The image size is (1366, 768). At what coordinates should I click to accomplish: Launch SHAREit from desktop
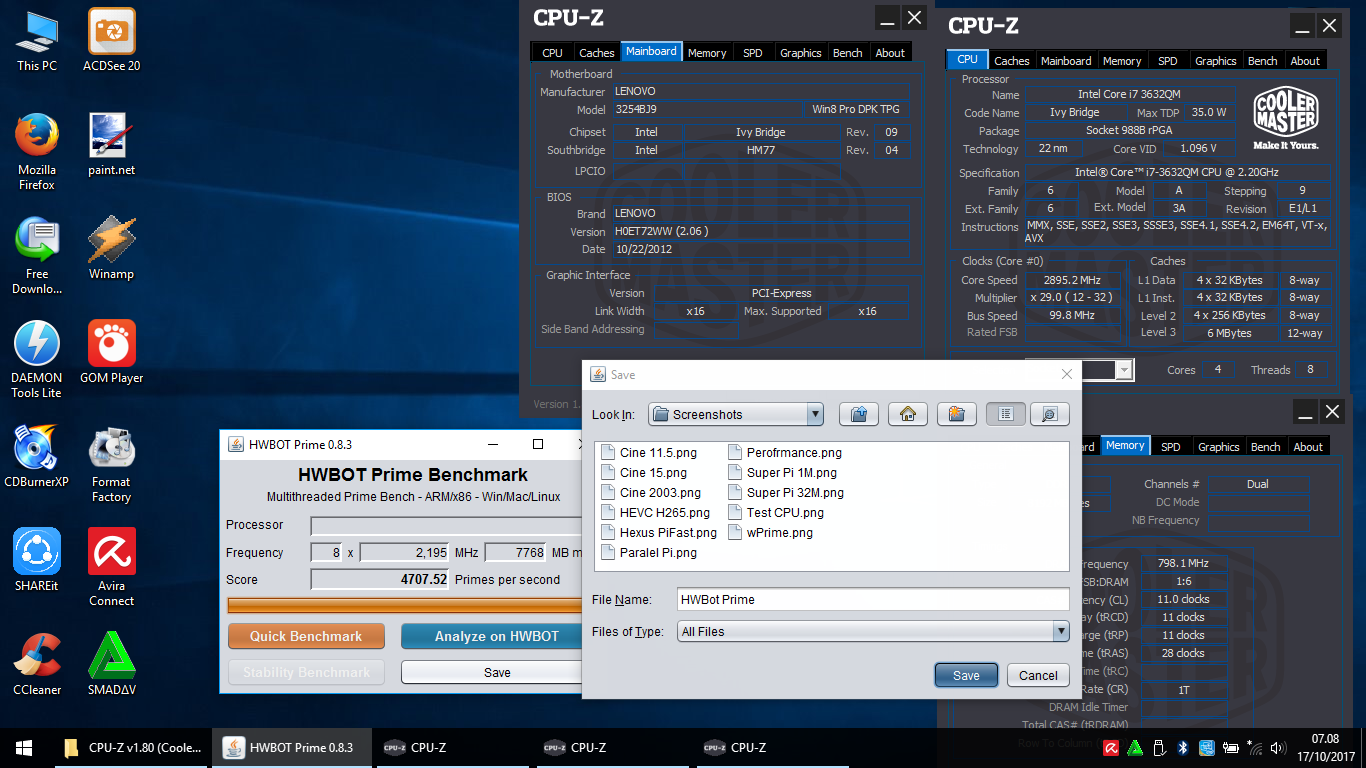coord(37,560)
